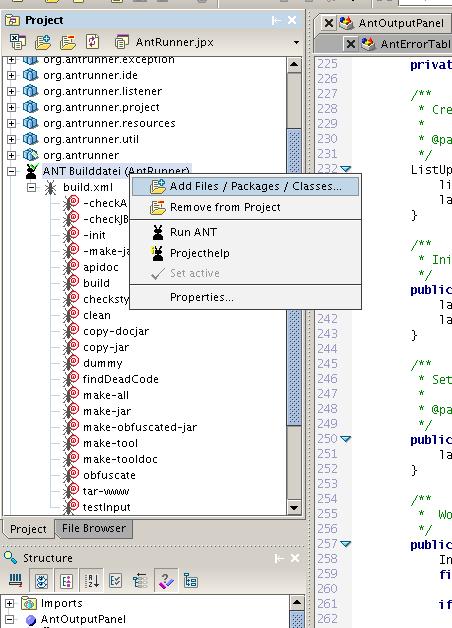This screenshot has height=628, width=452.
Task: Project tree scrollbar up arrow
Action: point(294,64)
